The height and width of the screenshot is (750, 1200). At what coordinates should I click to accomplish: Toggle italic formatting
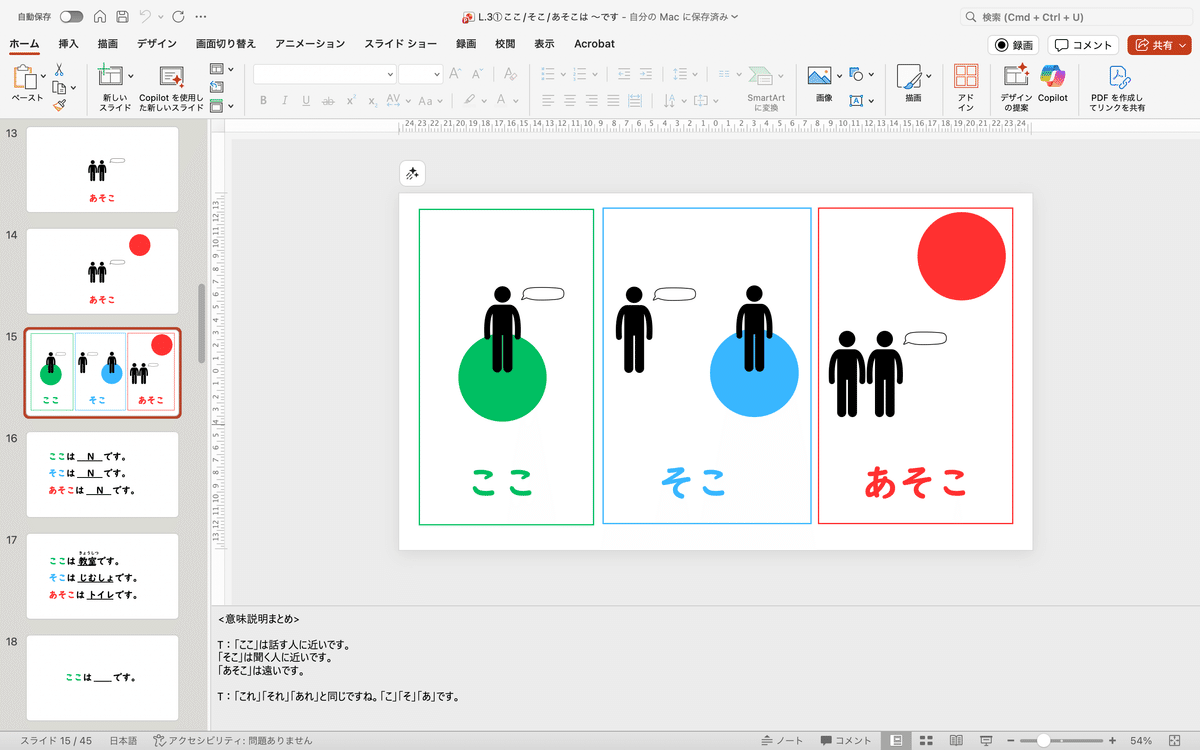point(285,101)
